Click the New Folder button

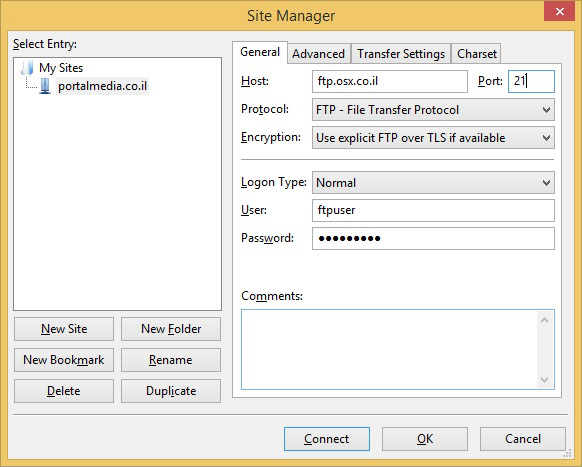tap(171, 329)
